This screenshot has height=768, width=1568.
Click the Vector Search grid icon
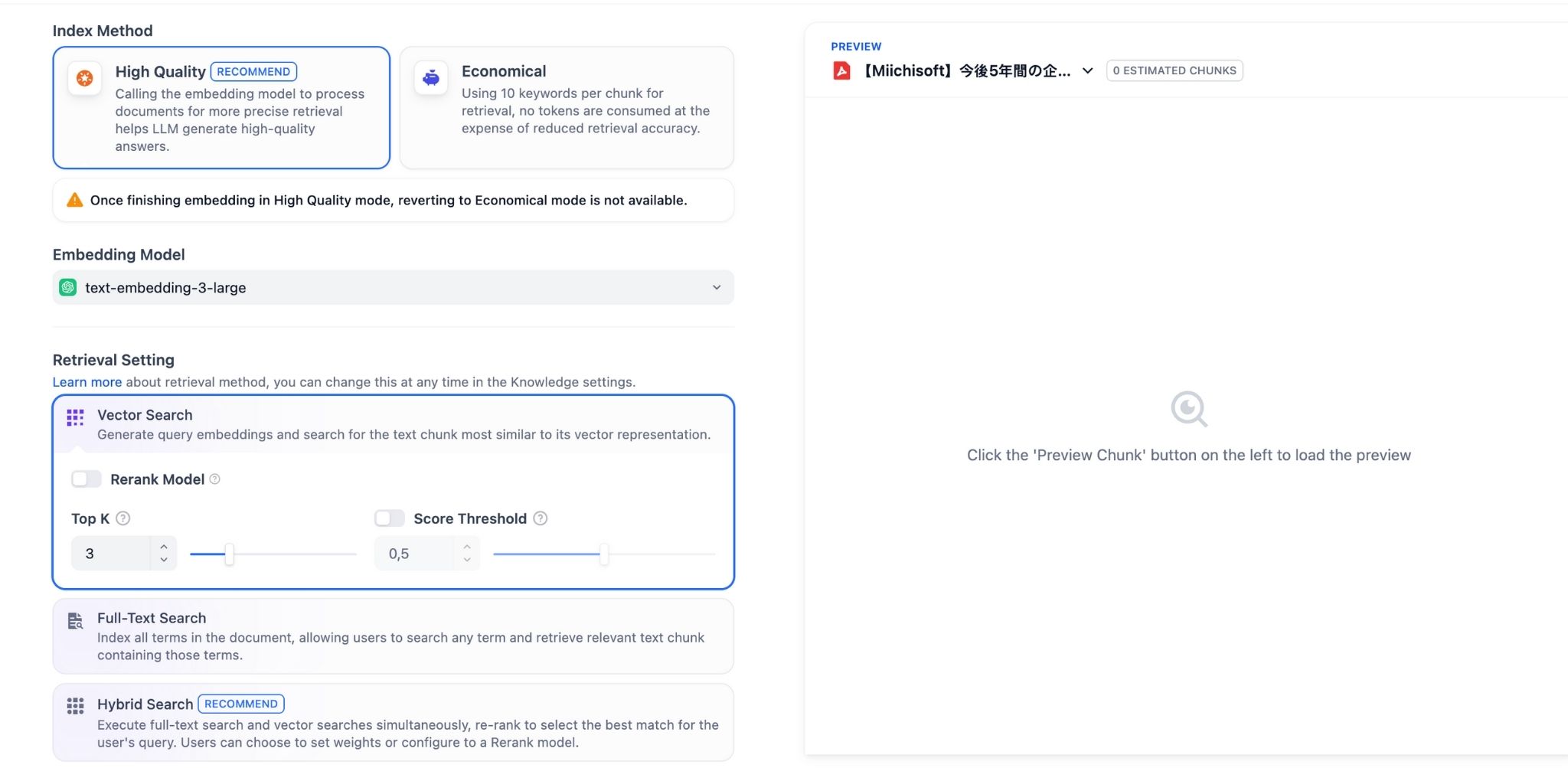[75, 418]
